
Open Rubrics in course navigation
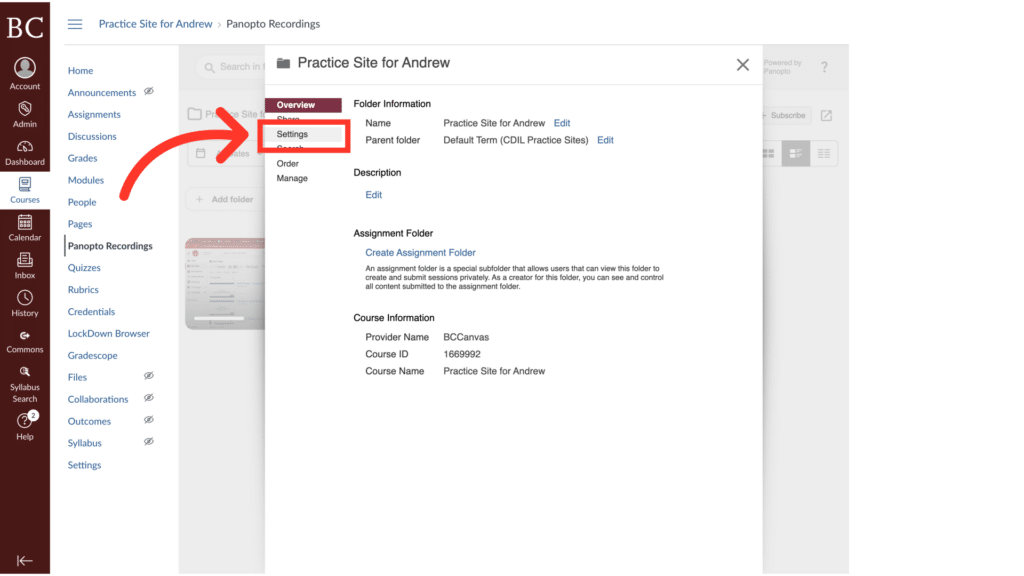(x=83, y=290)
